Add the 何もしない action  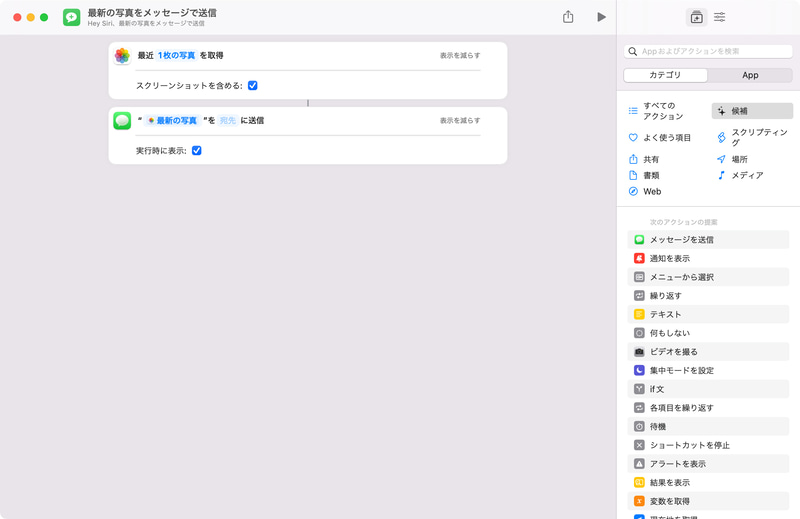(x=708, y=333)
